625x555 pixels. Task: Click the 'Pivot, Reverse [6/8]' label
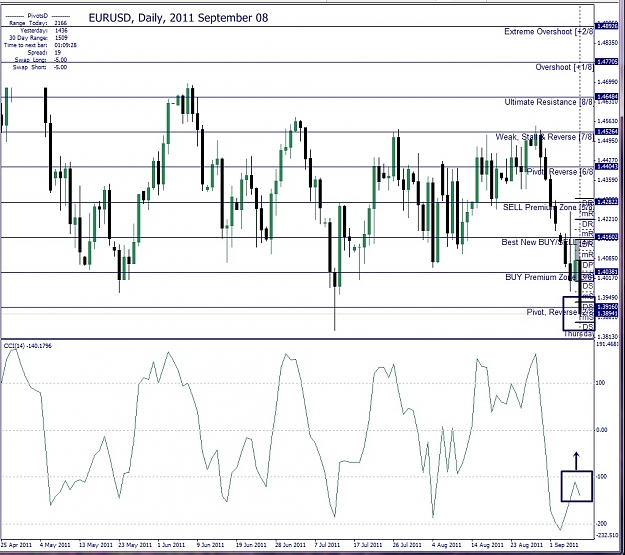point(560,172)
